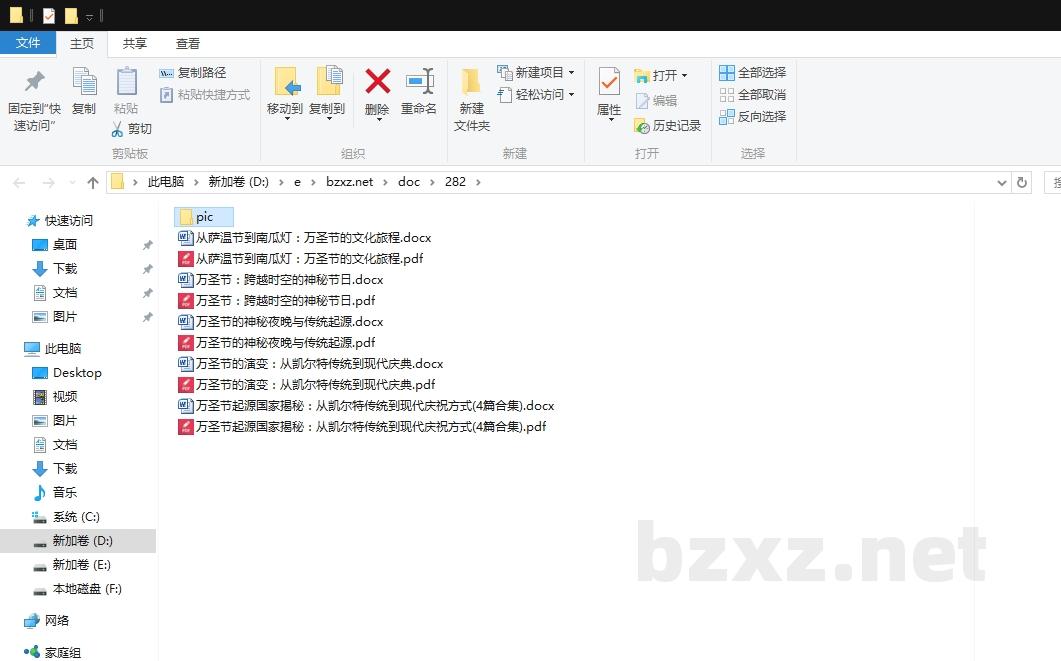Expand the Move To dropdown
The width and height of the screenshot is (1061, 661).
(x=285, y=118)
